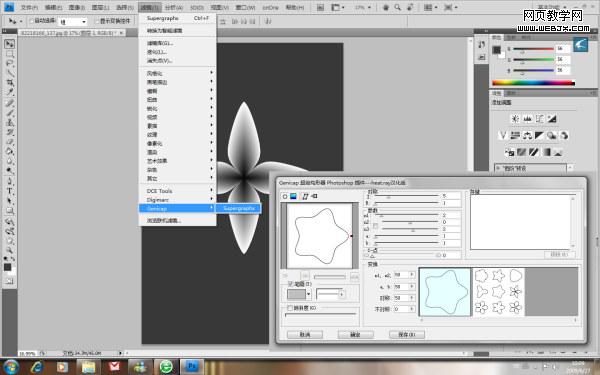This screenshot has width=600, height=375.
Task: Select the Move tool in toolbox
Action: 10,44
